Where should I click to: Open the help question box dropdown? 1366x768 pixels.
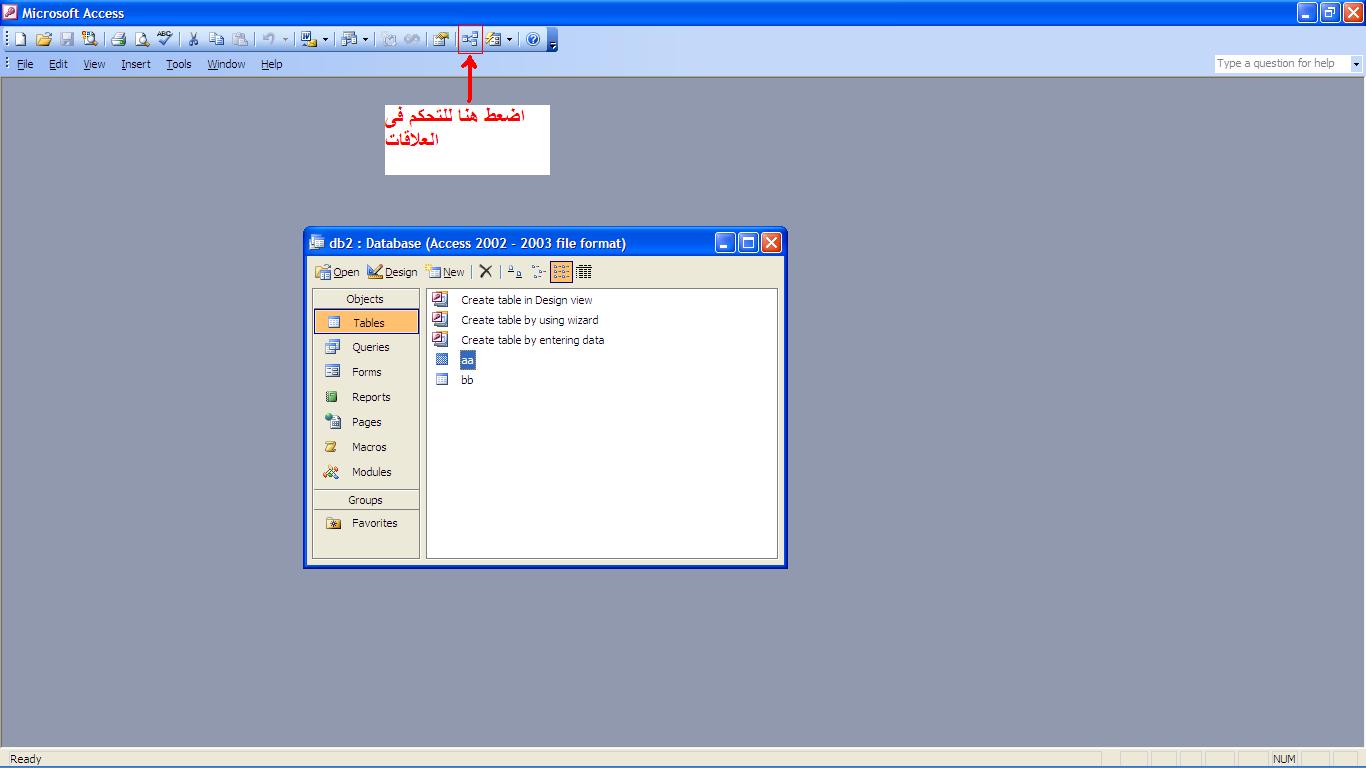point(1356,63)
